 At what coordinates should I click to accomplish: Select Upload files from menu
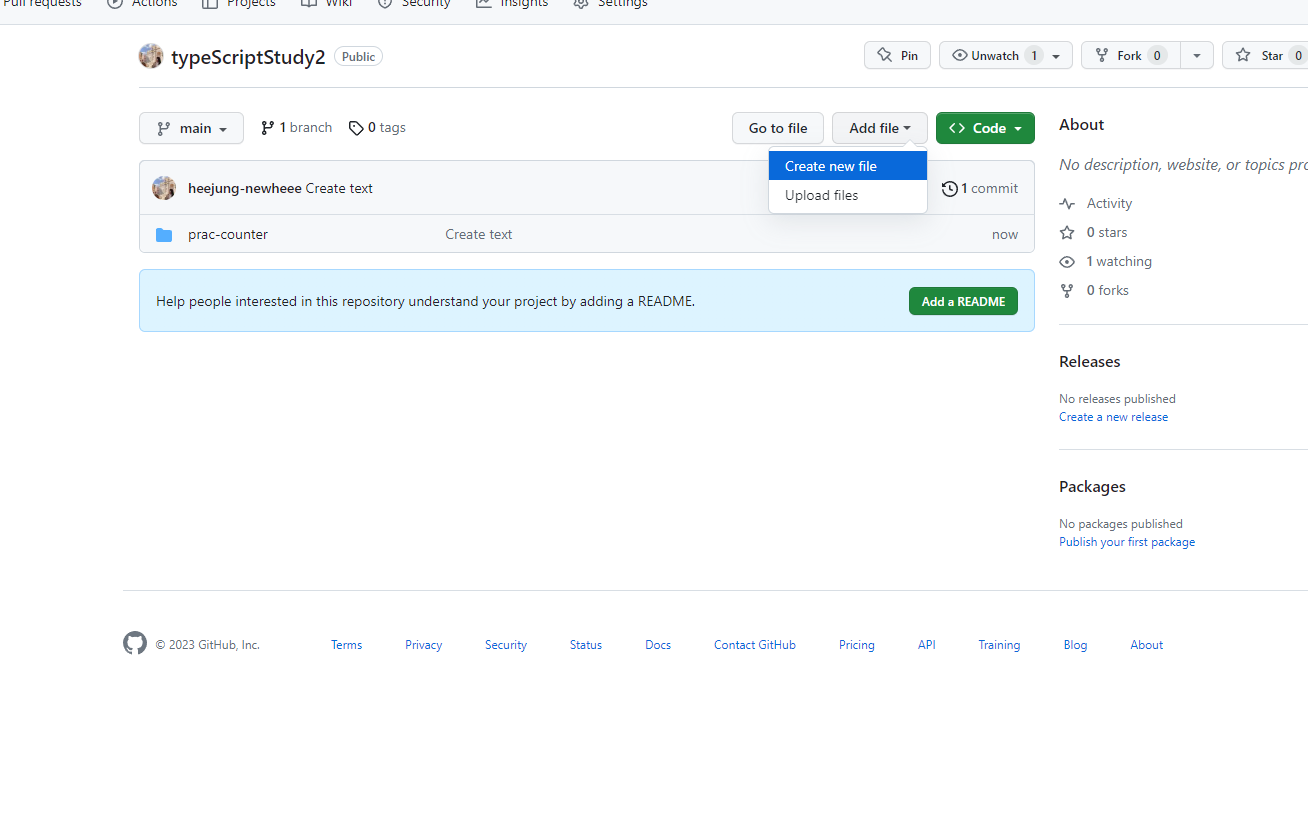coord(848,195)
